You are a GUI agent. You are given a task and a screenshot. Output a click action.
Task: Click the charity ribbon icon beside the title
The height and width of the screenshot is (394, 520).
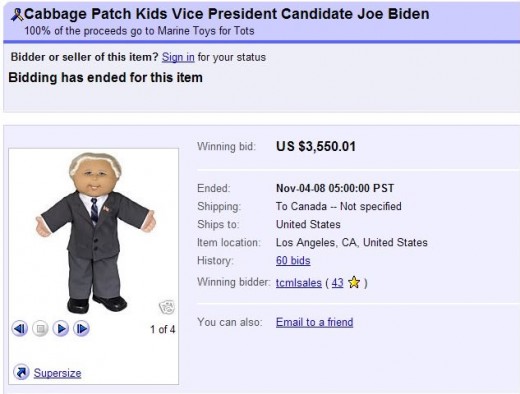pyautogui.click(x=17, y=15)
